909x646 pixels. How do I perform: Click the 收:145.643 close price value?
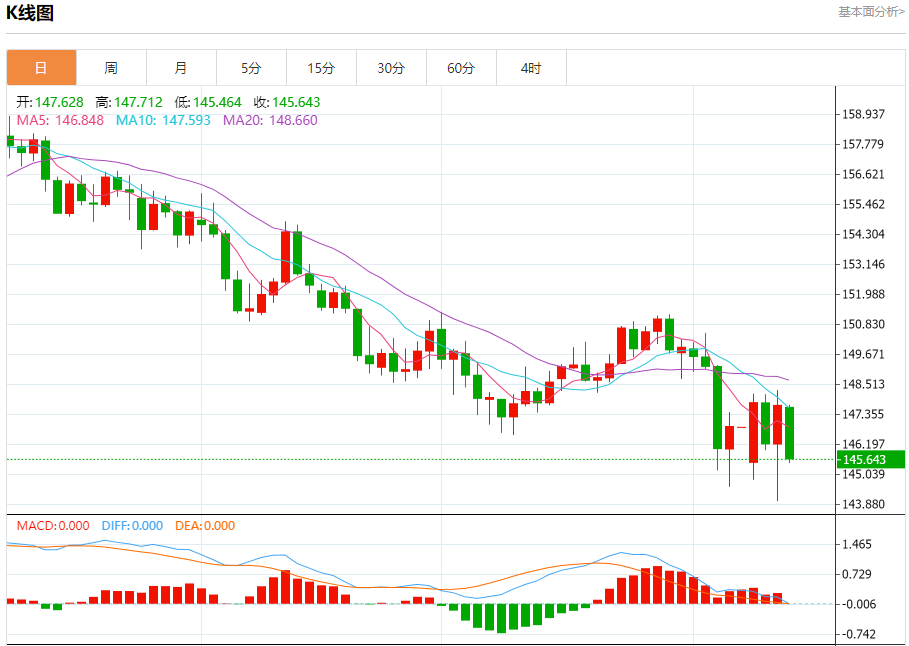tap(287, 102)
